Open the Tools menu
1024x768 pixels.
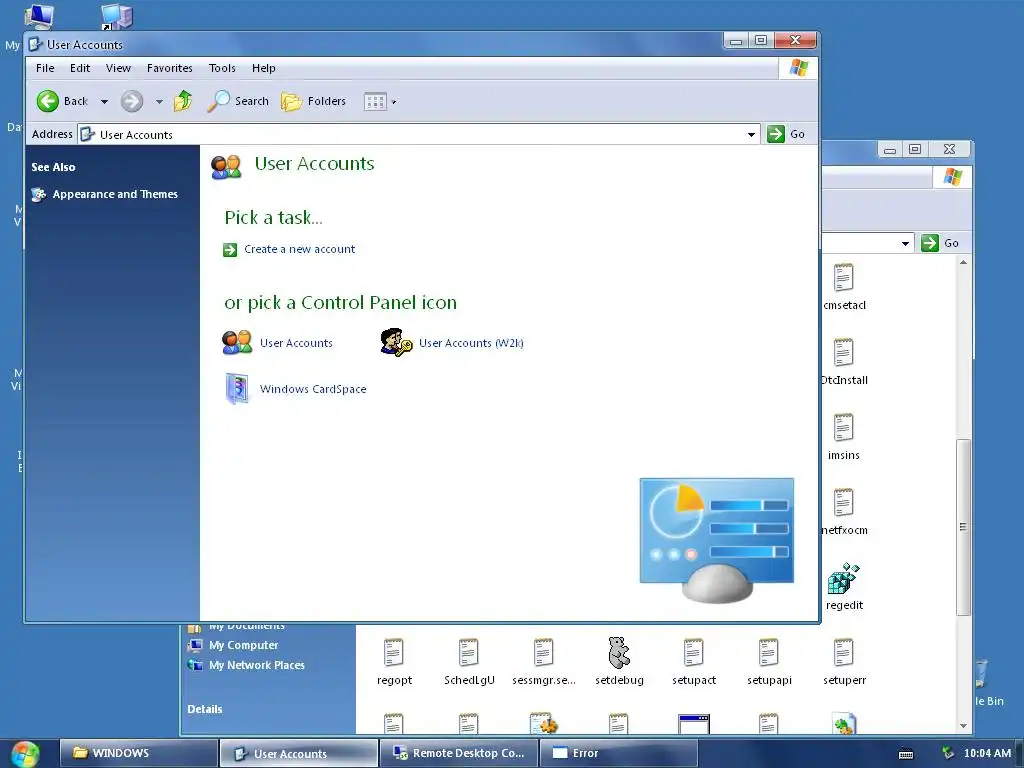(x=222, y=68)
